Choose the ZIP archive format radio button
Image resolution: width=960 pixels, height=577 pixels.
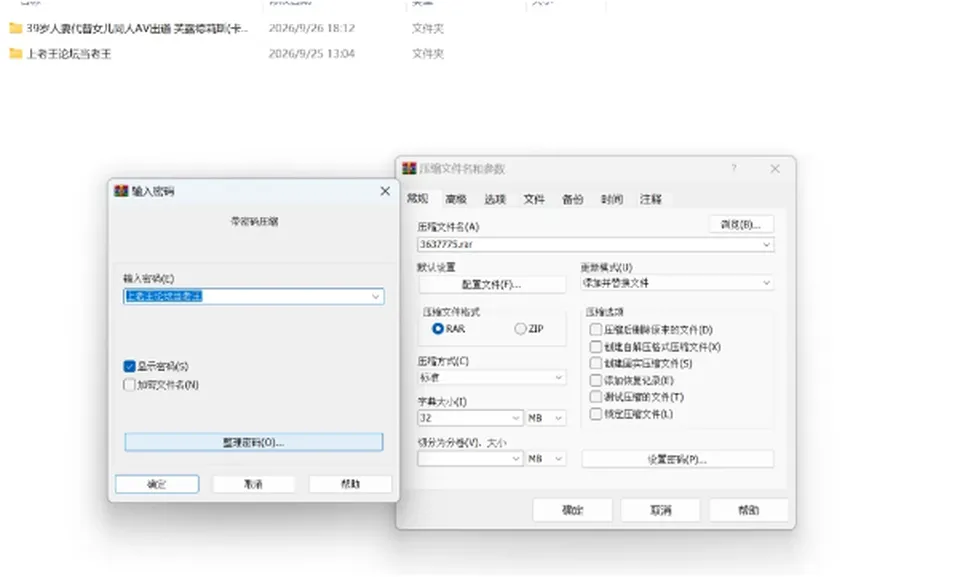[x=520, y=329]
